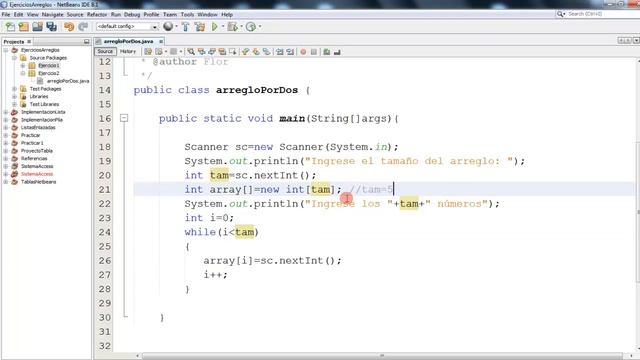Click the editor horizontal scrollbar
Screen dimensions: 640x360
pos(382,356)
